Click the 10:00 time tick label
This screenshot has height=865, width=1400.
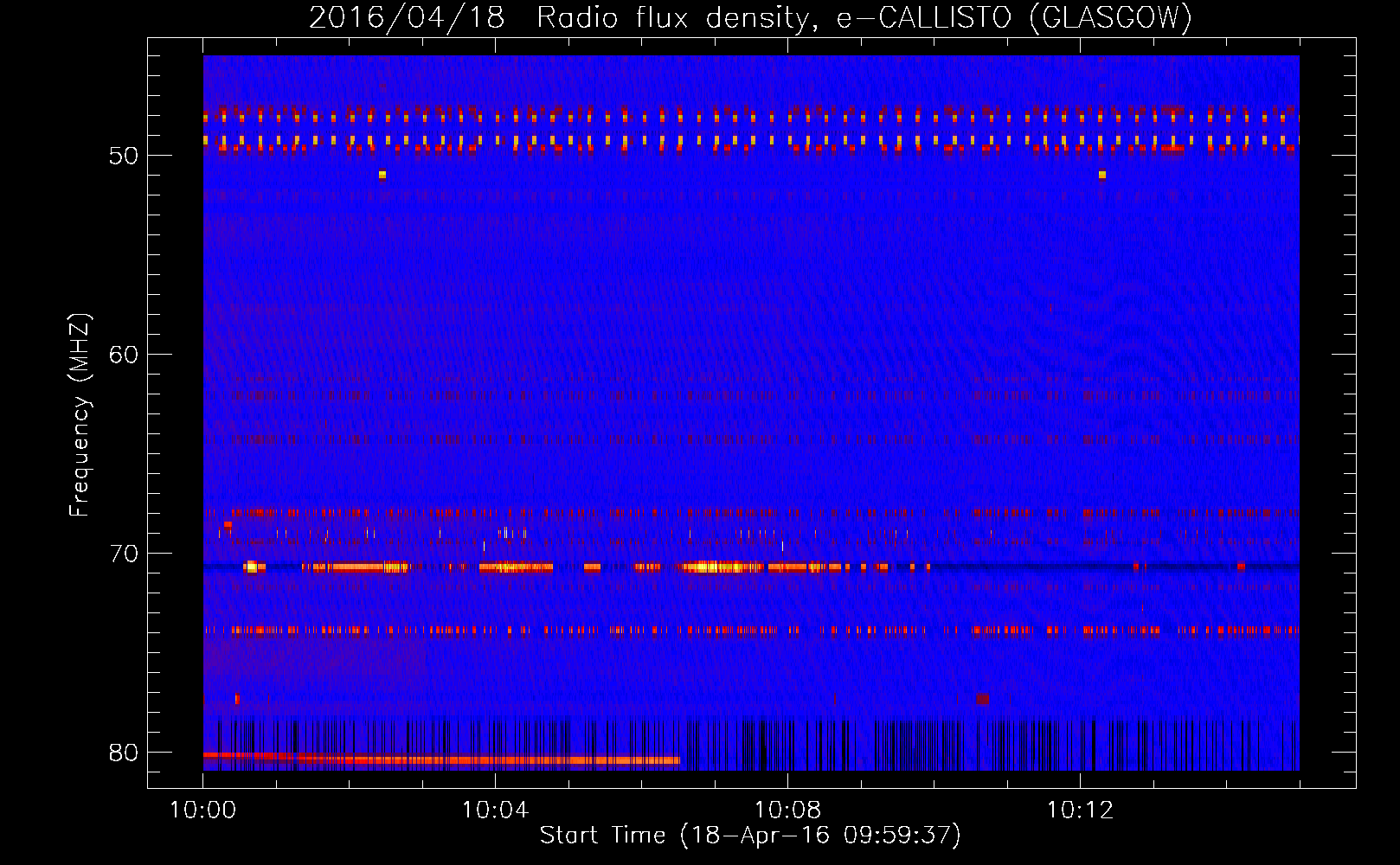click(x=202, y=811)
